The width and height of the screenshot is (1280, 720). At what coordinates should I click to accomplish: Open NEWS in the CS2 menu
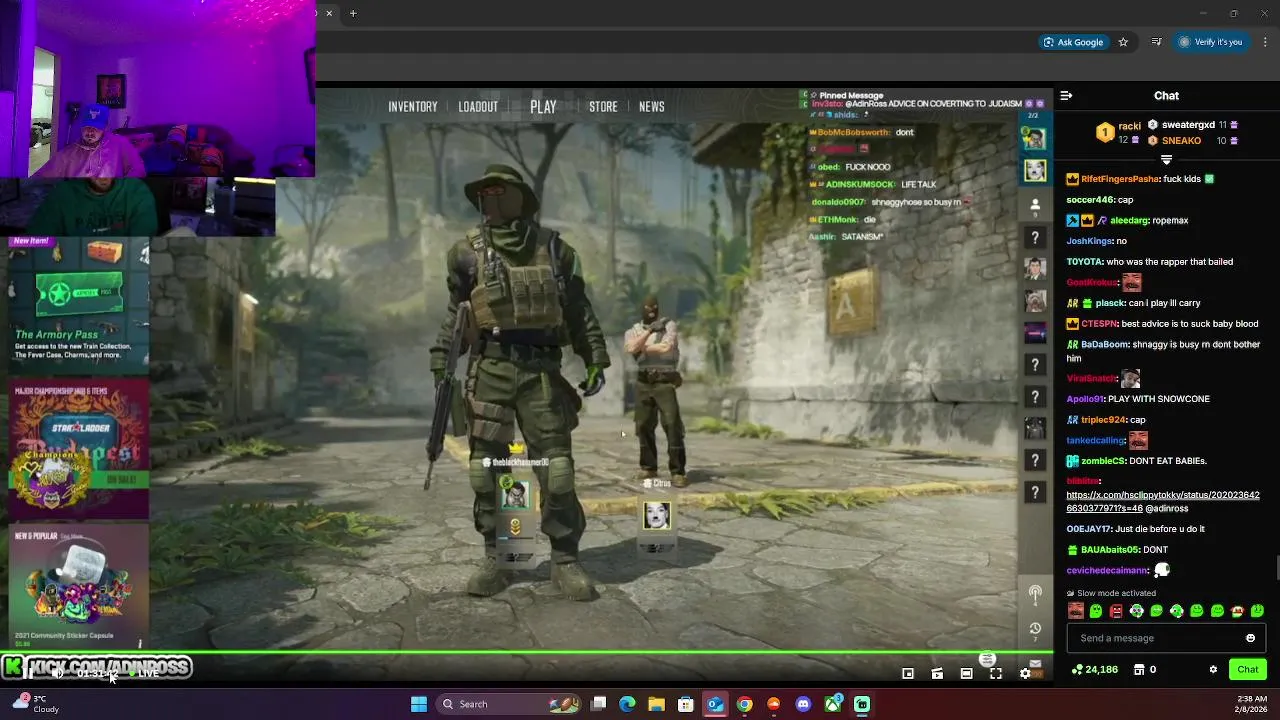tap(652, 107)
